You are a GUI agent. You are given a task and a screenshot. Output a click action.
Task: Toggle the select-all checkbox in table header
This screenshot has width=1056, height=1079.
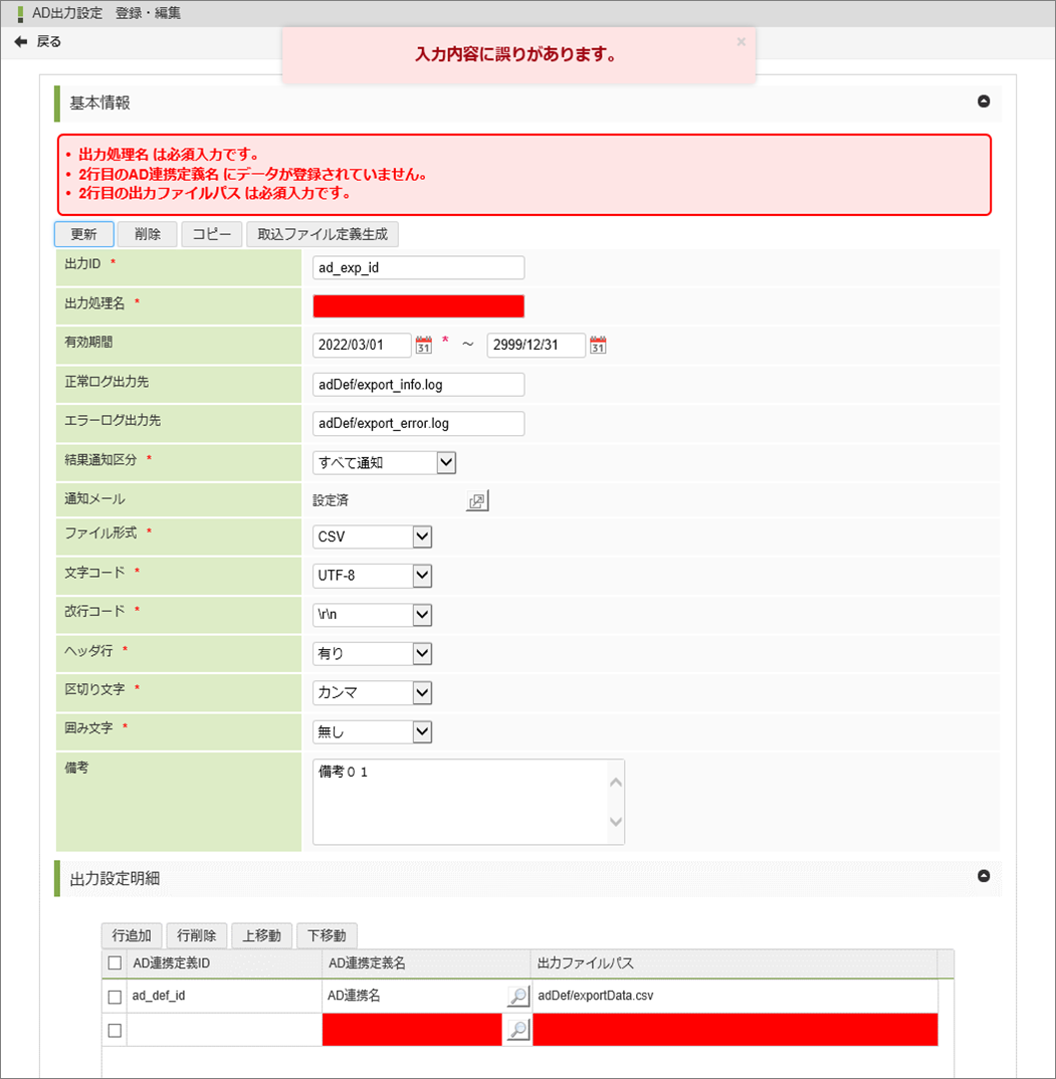point(115,963)
